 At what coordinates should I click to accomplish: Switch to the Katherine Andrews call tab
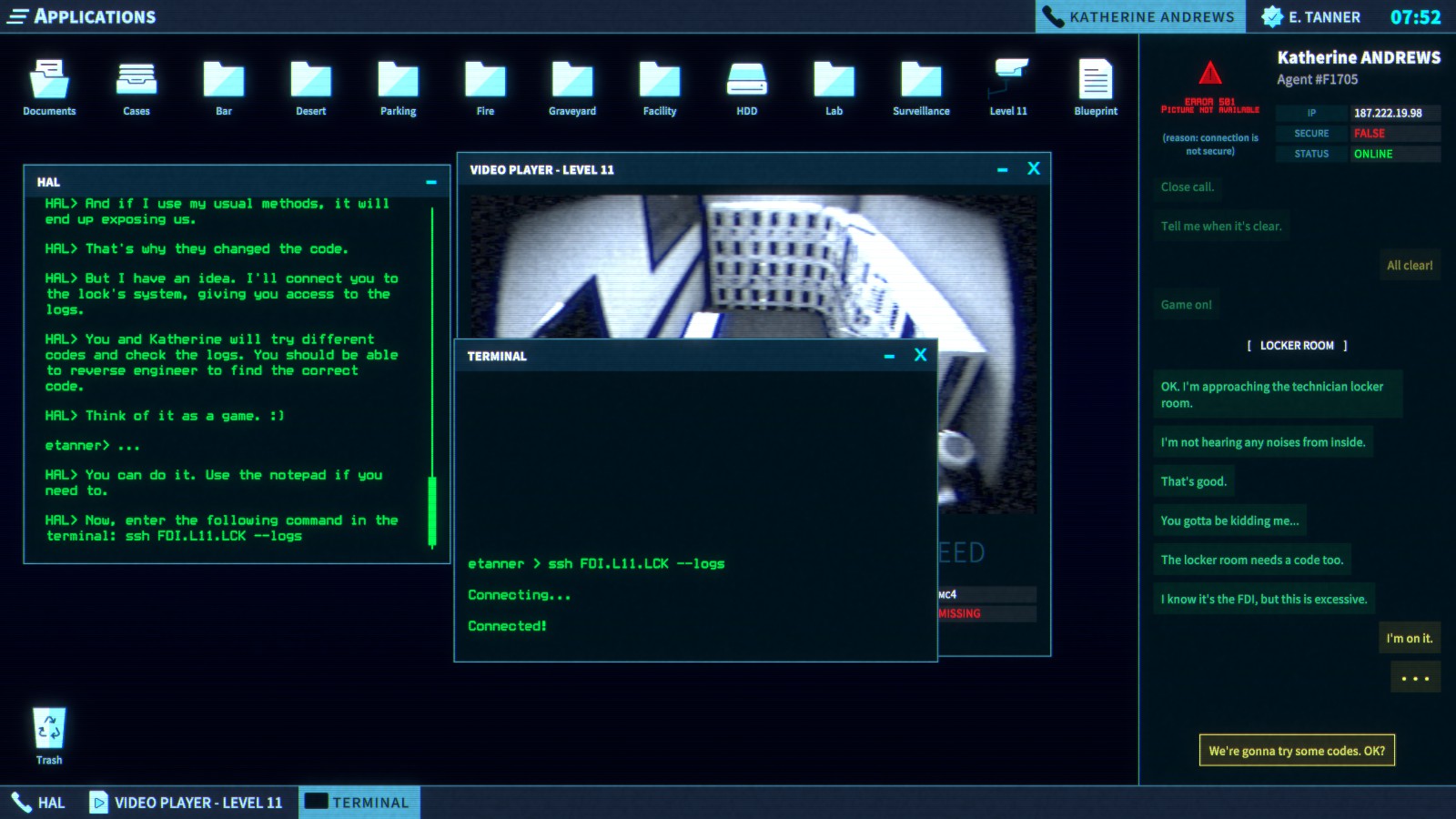[x=1140, y=15]
